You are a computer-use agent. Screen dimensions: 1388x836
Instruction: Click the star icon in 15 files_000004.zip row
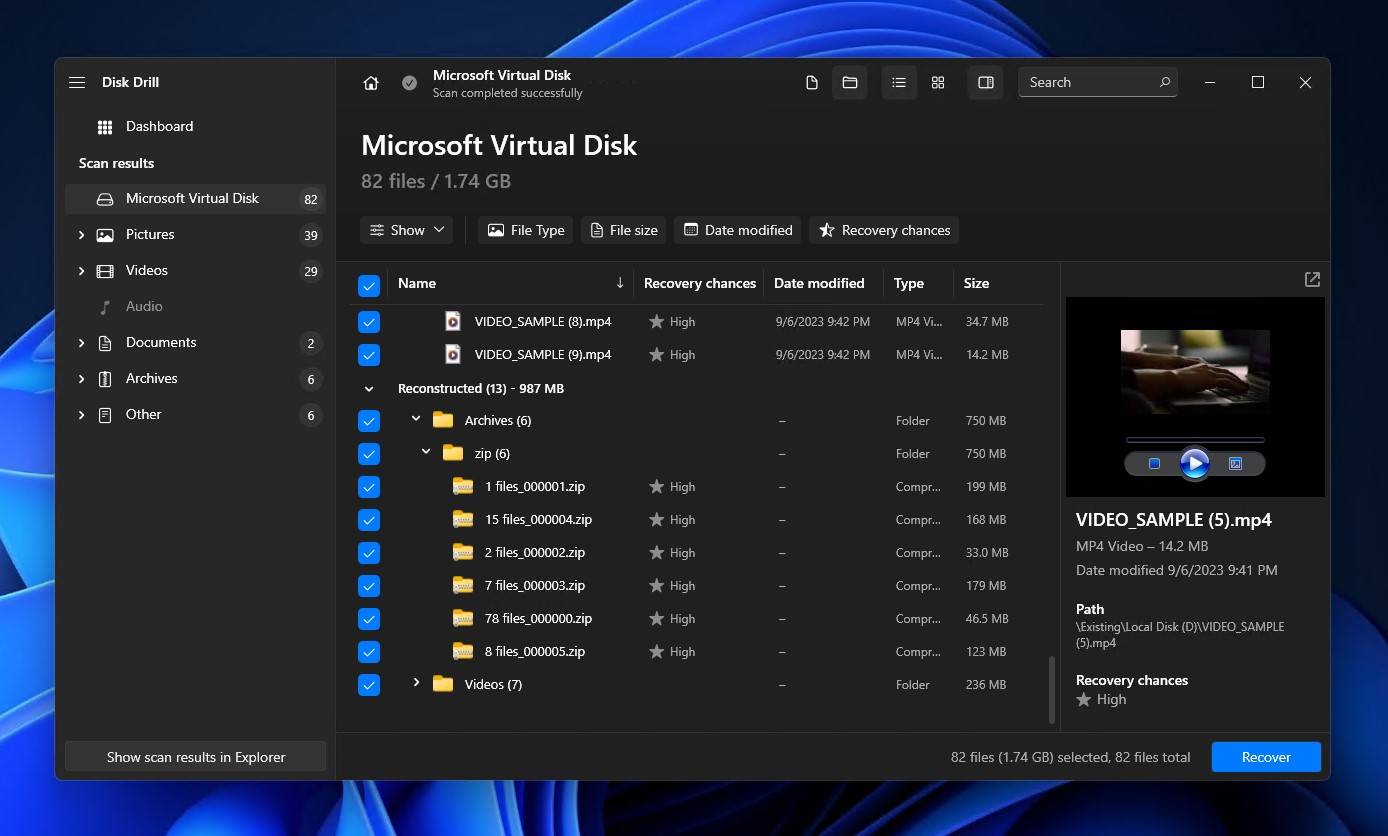pos(657,520)
